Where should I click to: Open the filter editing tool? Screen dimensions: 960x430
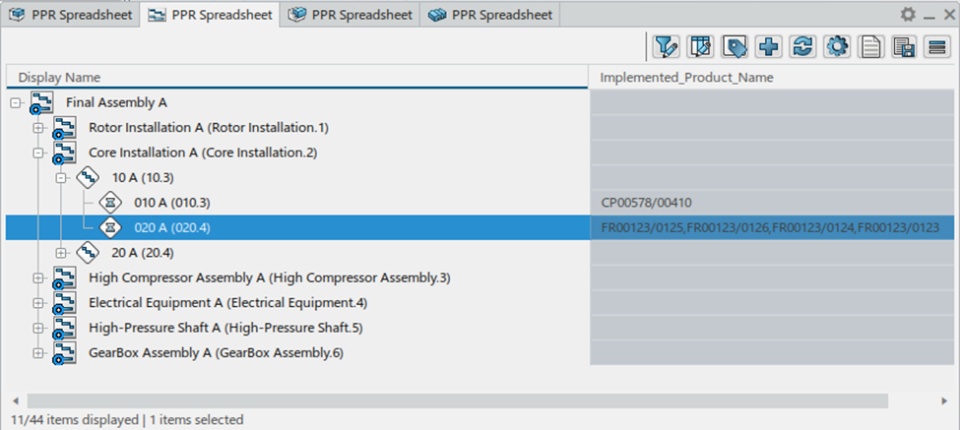click(x=664, y=46)
